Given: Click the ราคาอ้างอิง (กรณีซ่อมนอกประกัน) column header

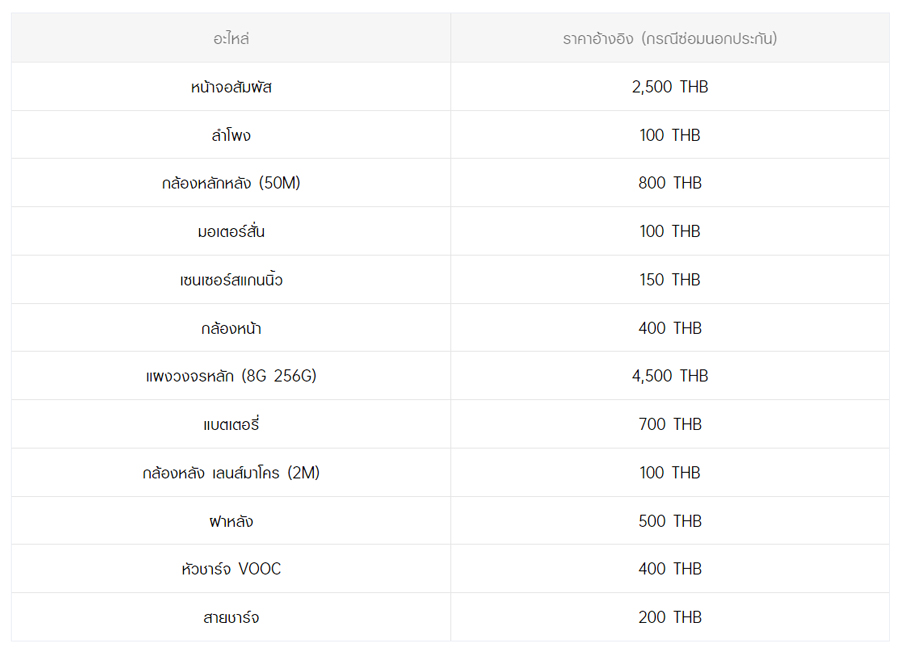Looking at the screenshot, I should [669, 39].
